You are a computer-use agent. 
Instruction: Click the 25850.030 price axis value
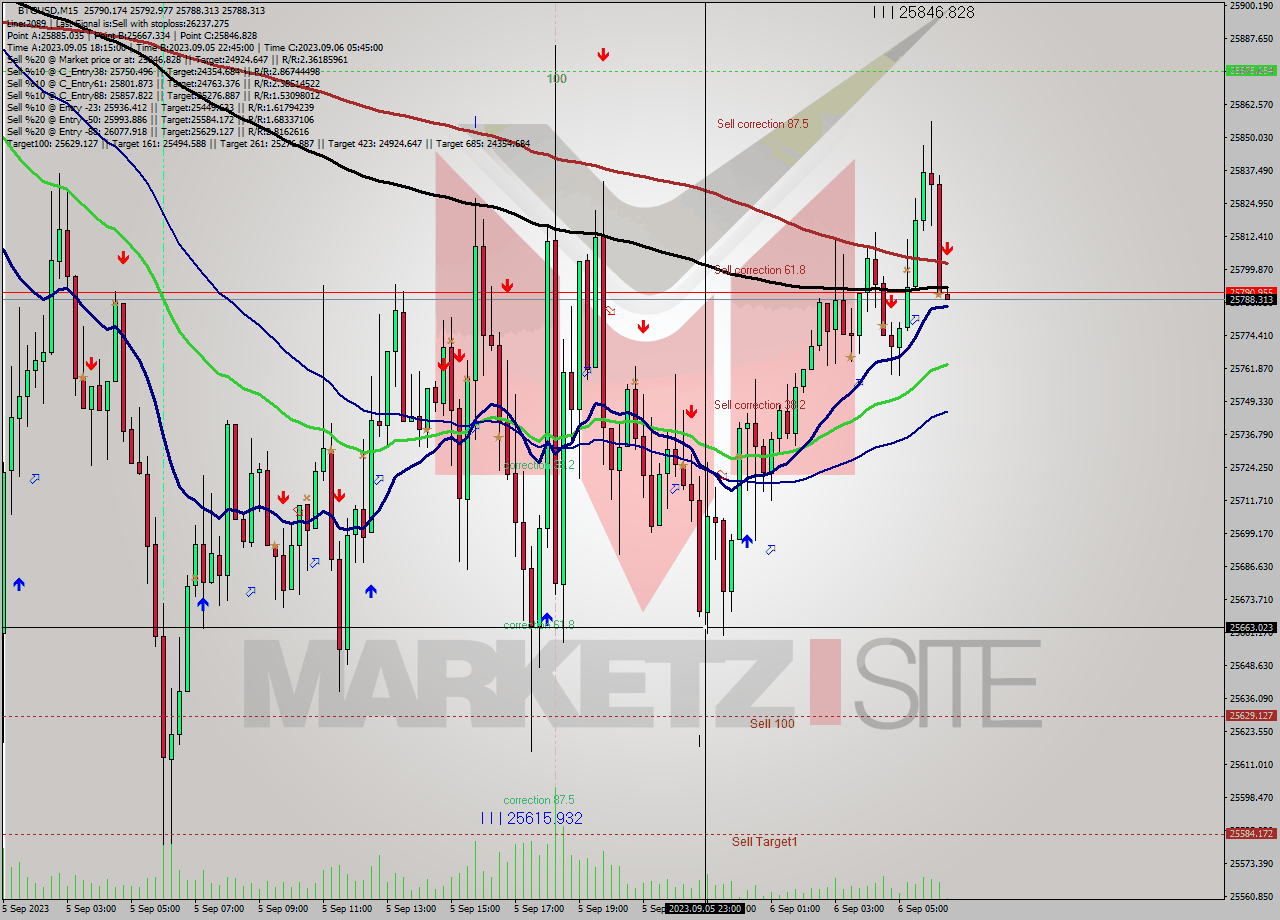click(1251, 137)
